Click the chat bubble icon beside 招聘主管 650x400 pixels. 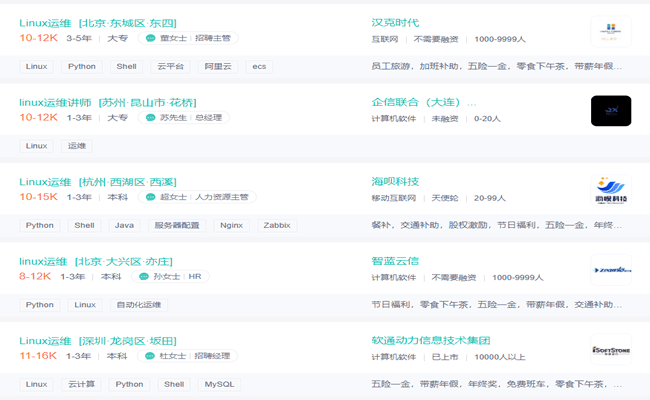[150, 38]
